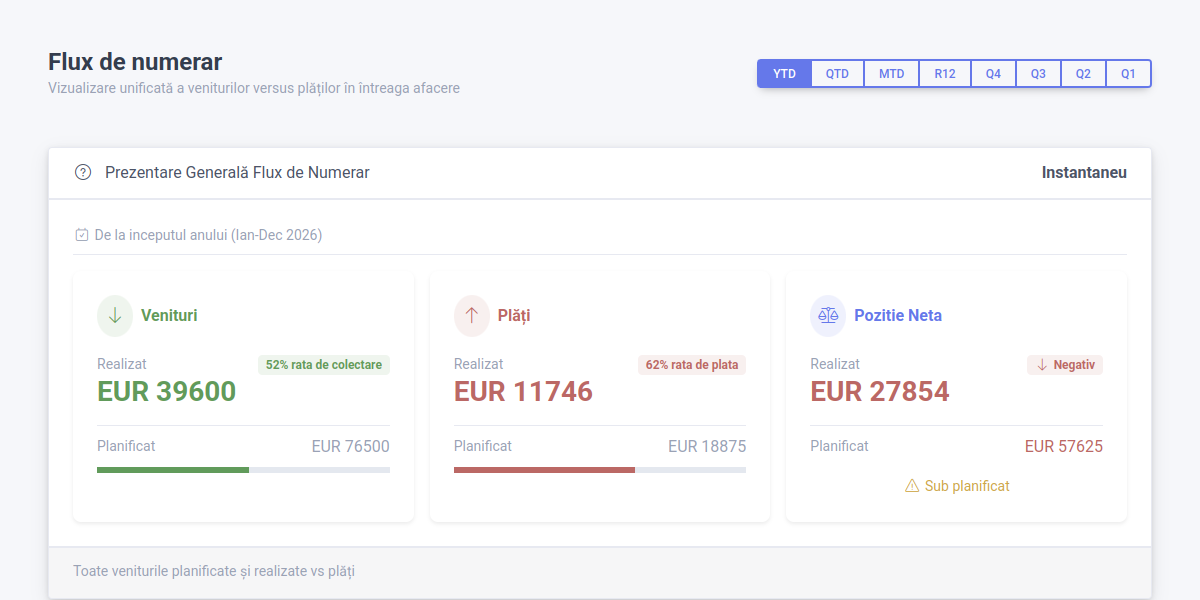Click the planned EUR 57625 amount

(1064, 446)
